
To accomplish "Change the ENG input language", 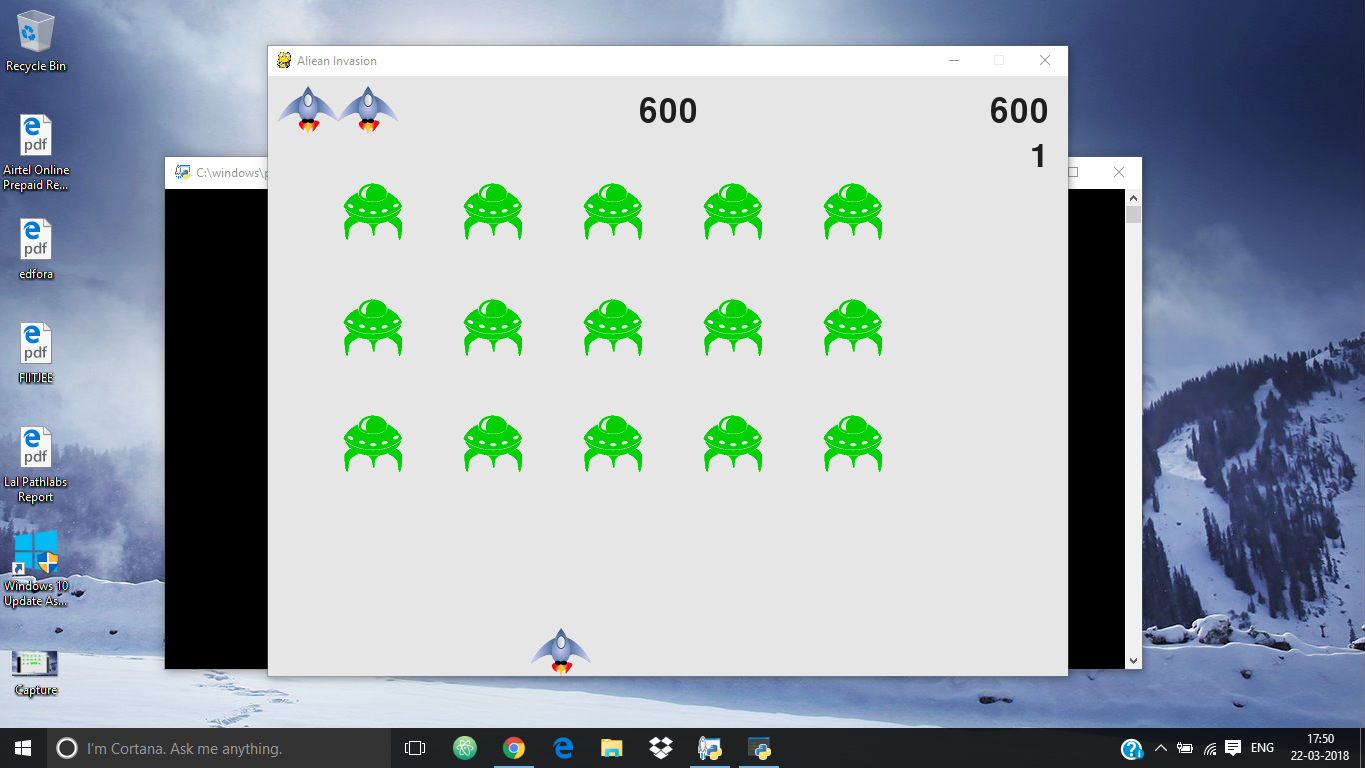I will tap(1262, 748).
